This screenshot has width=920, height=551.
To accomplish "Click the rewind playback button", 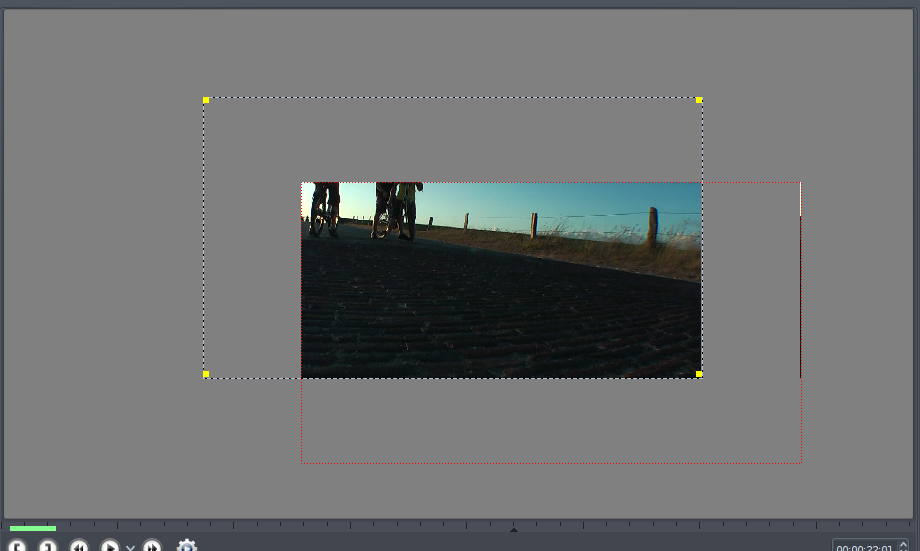I will point(79,546).
